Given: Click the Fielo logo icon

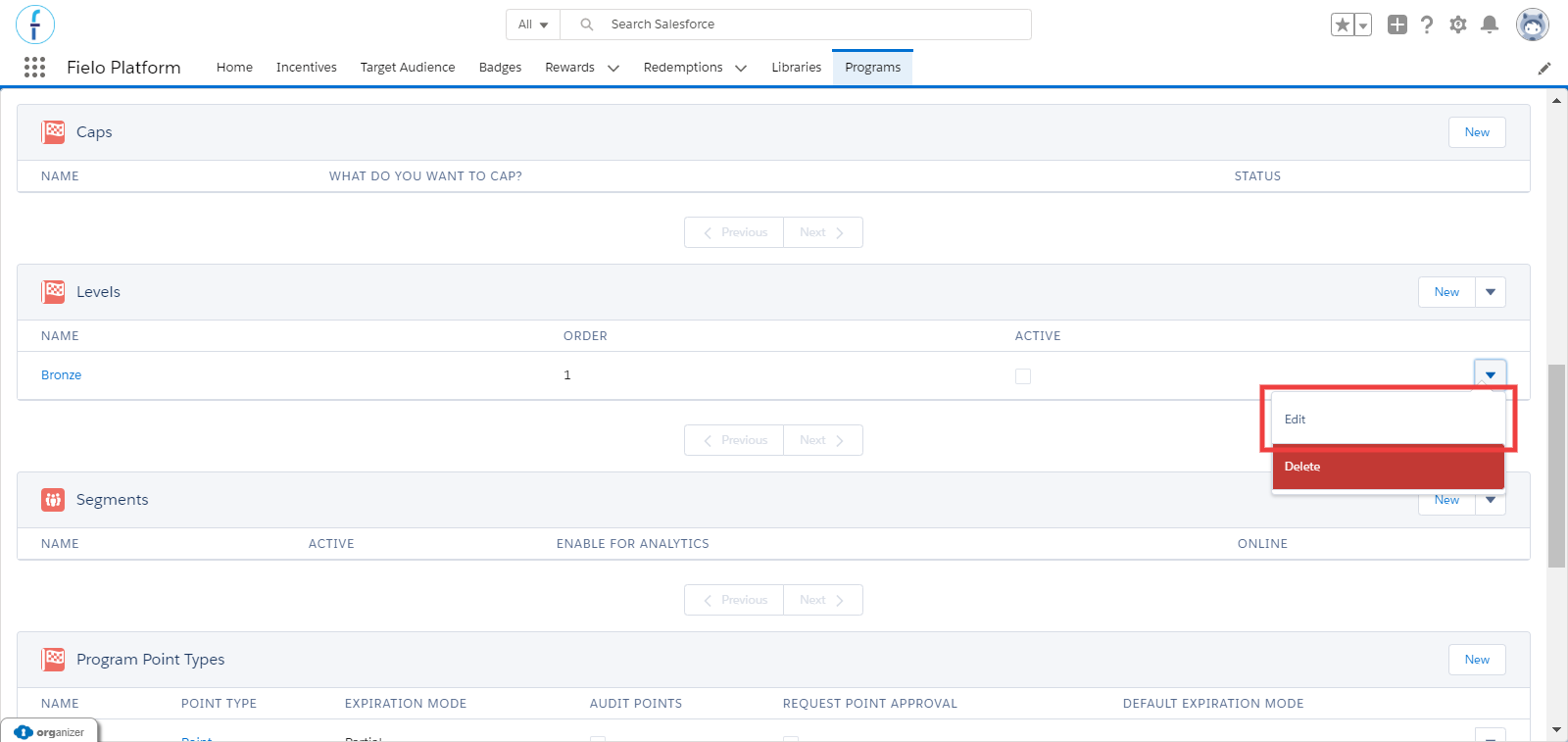Looking at the screenshot, I should 35,25.
